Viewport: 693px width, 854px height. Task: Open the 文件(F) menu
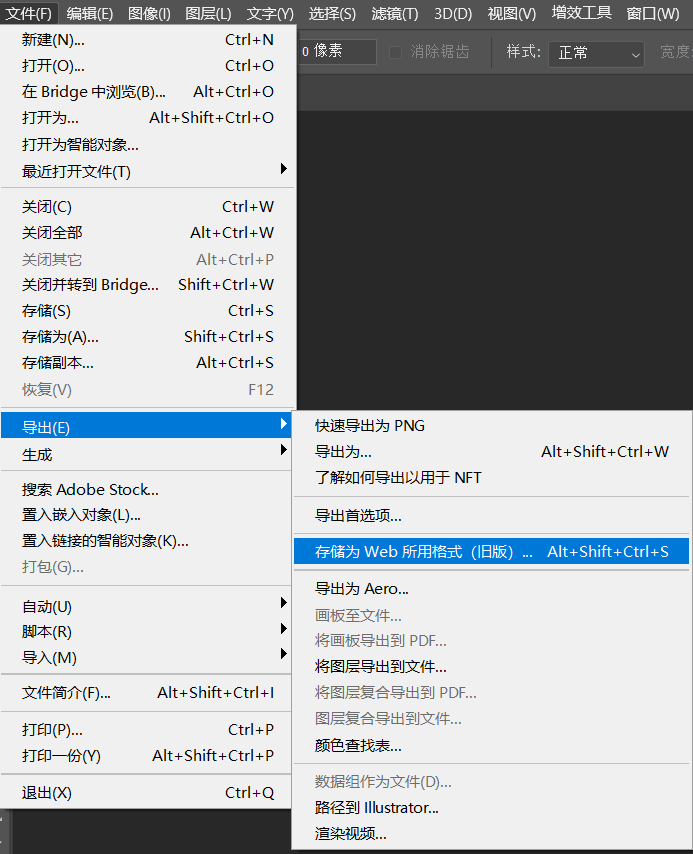coord(28,13)
